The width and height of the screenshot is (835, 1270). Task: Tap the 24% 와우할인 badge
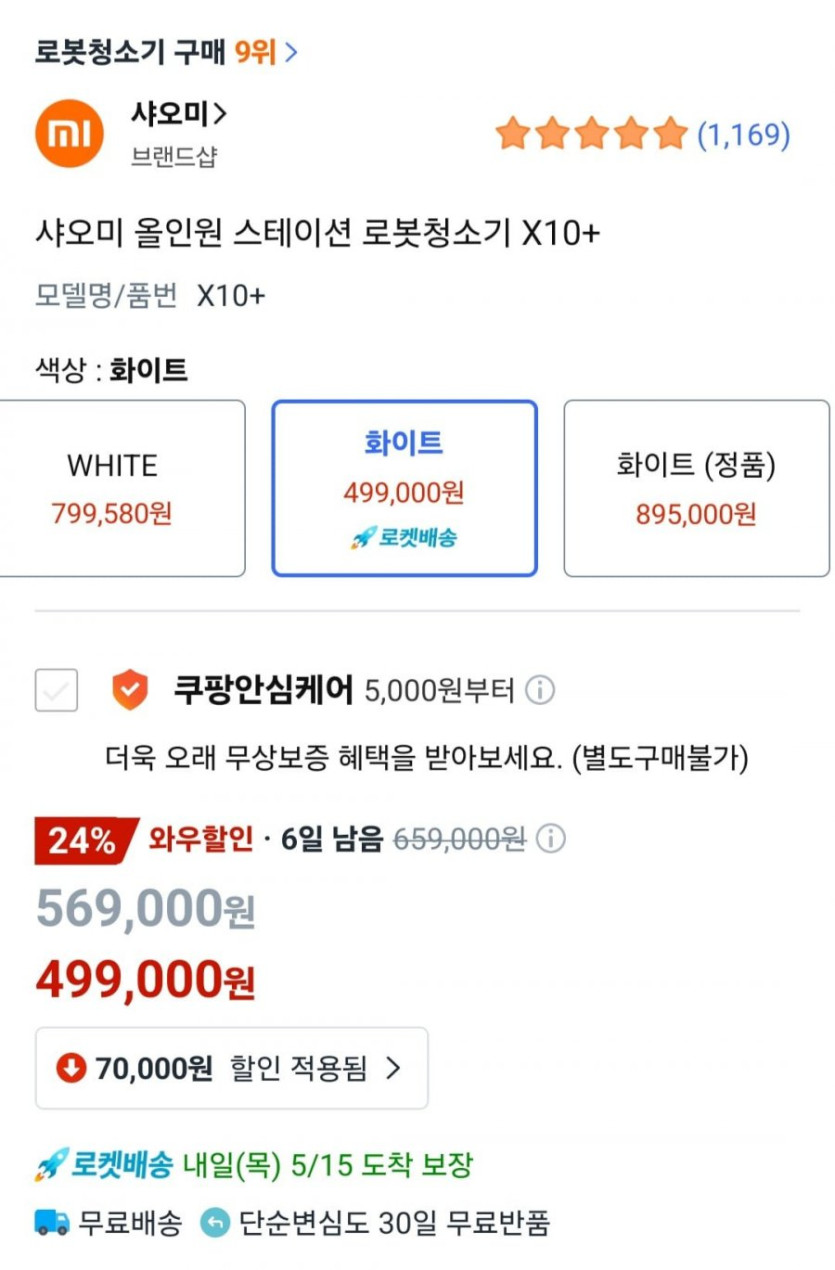84,840
